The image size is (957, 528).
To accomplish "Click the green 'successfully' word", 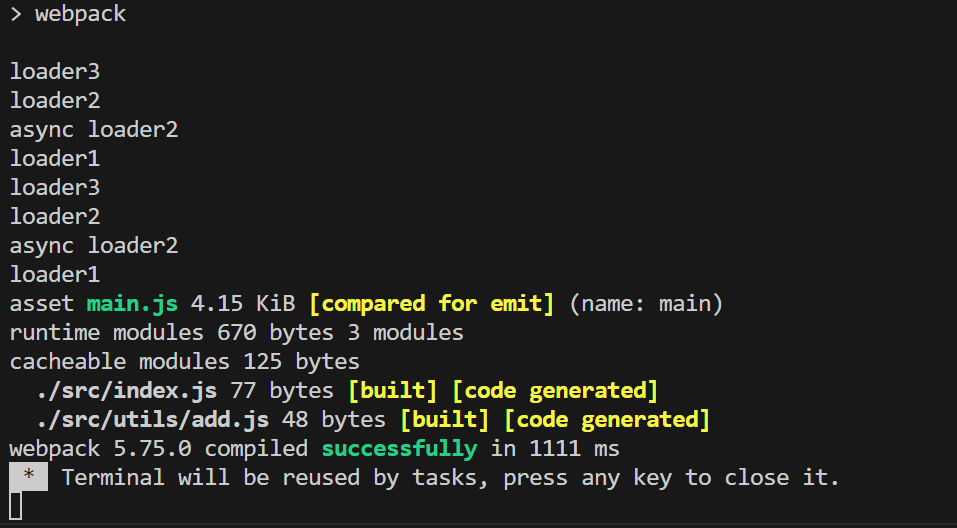I will (x=399, y=448).
